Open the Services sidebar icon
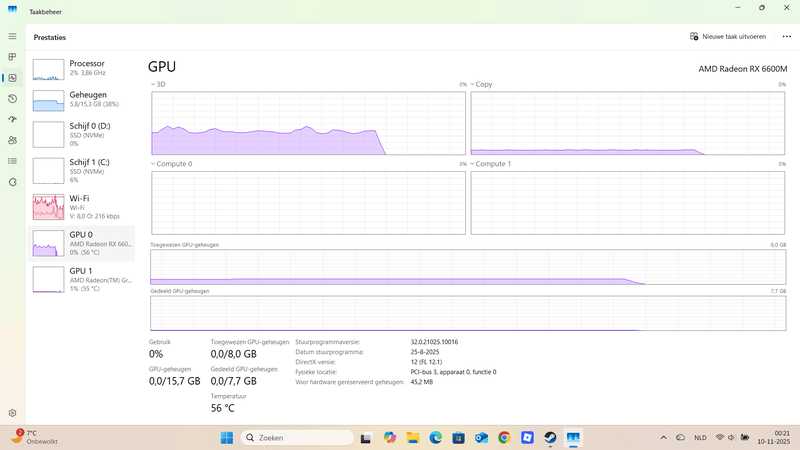Image resolution: width=800 pixels, height=450 pixels. (13, 182)
